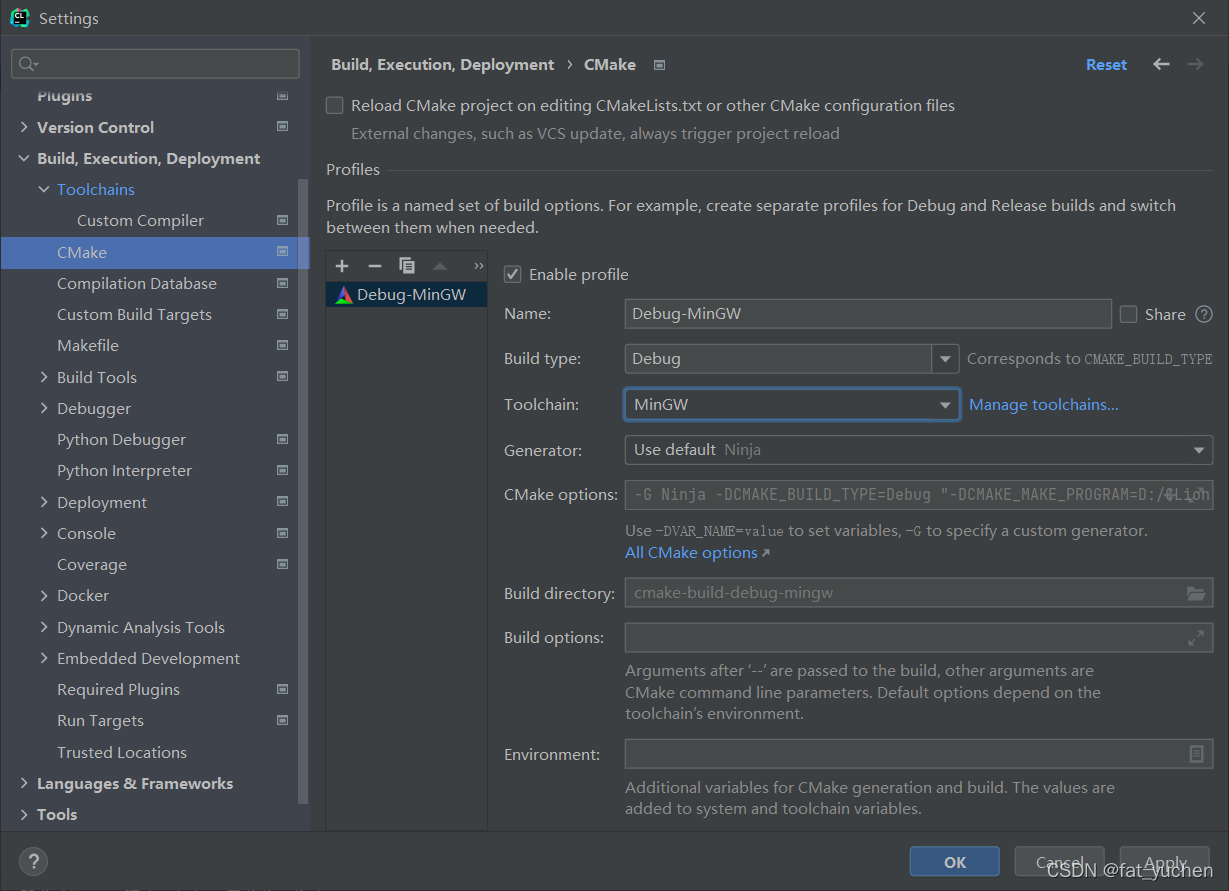Viewport: 1229px width, 891px height.
Task: Open Manage toolchains link
Action: tap(1044, 404)
